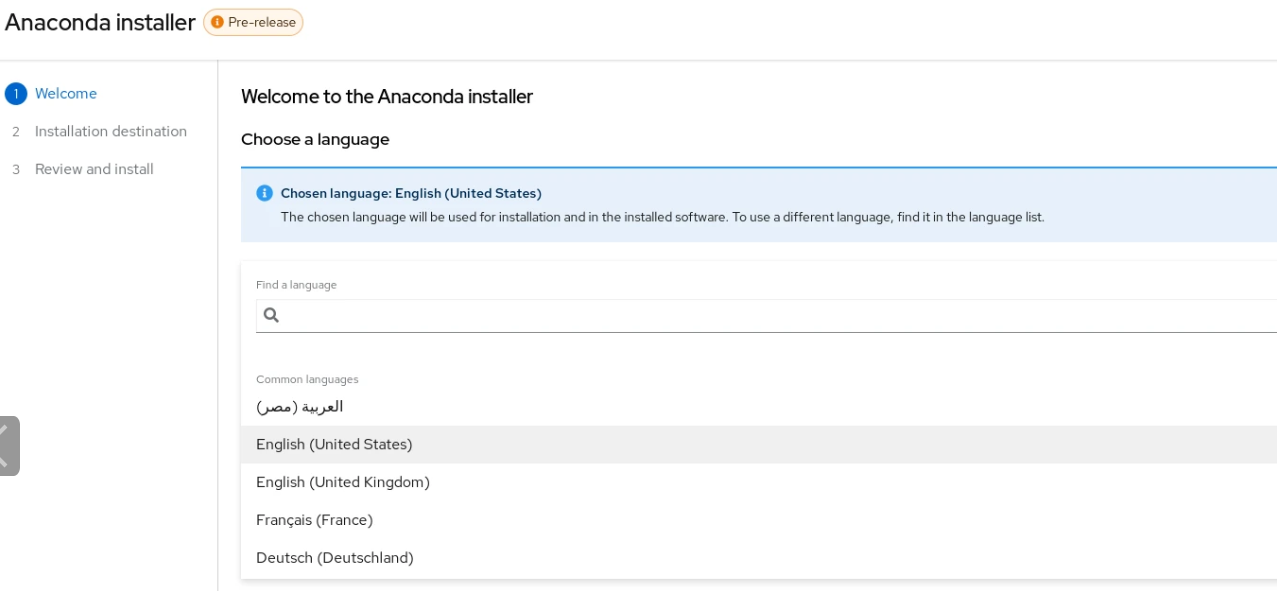Click the step 2 number in sidebar

pyautogui.click(x=16, y=132)
